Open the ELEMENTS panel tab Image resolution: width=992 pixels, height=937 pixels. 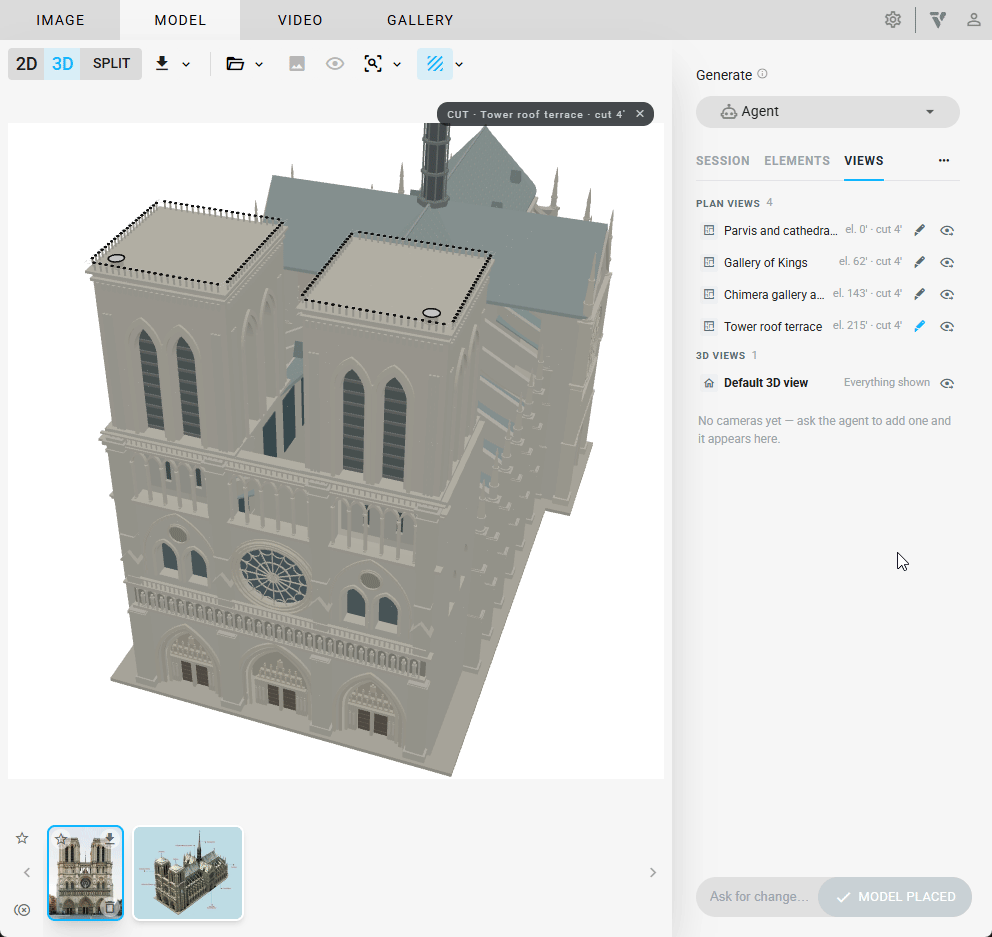[x=797, y=161]
